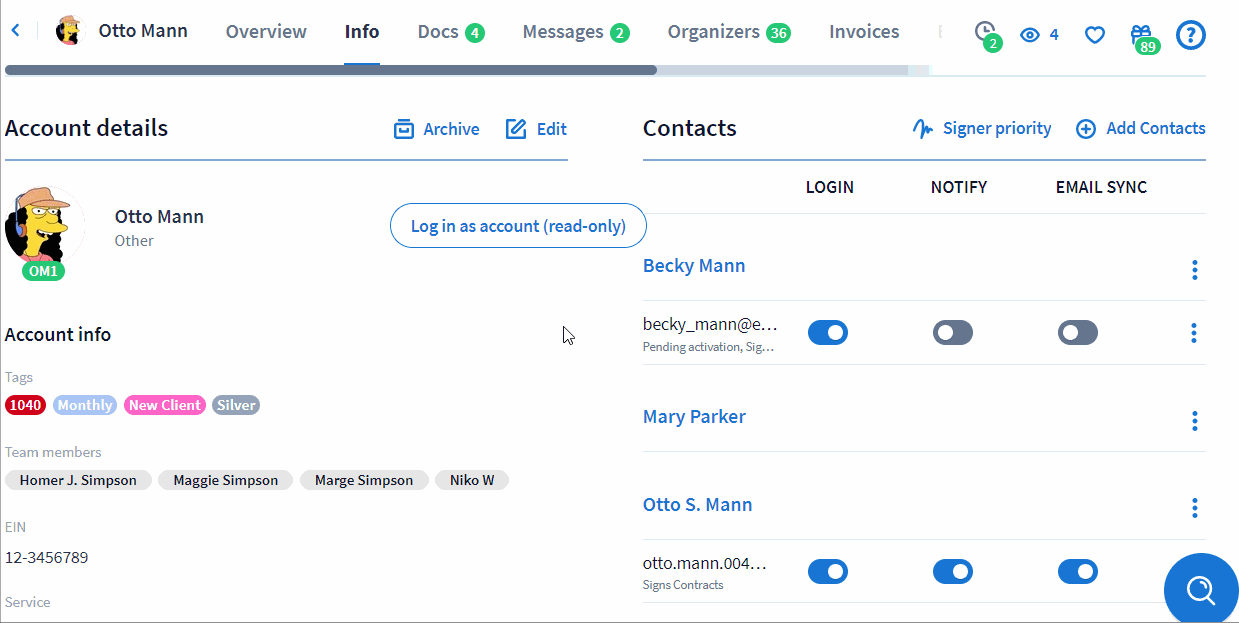This screenshot has width=1239, height=623.
Task: Disable login toggle for becky_mann email
Action: click(x=827, y=333)
